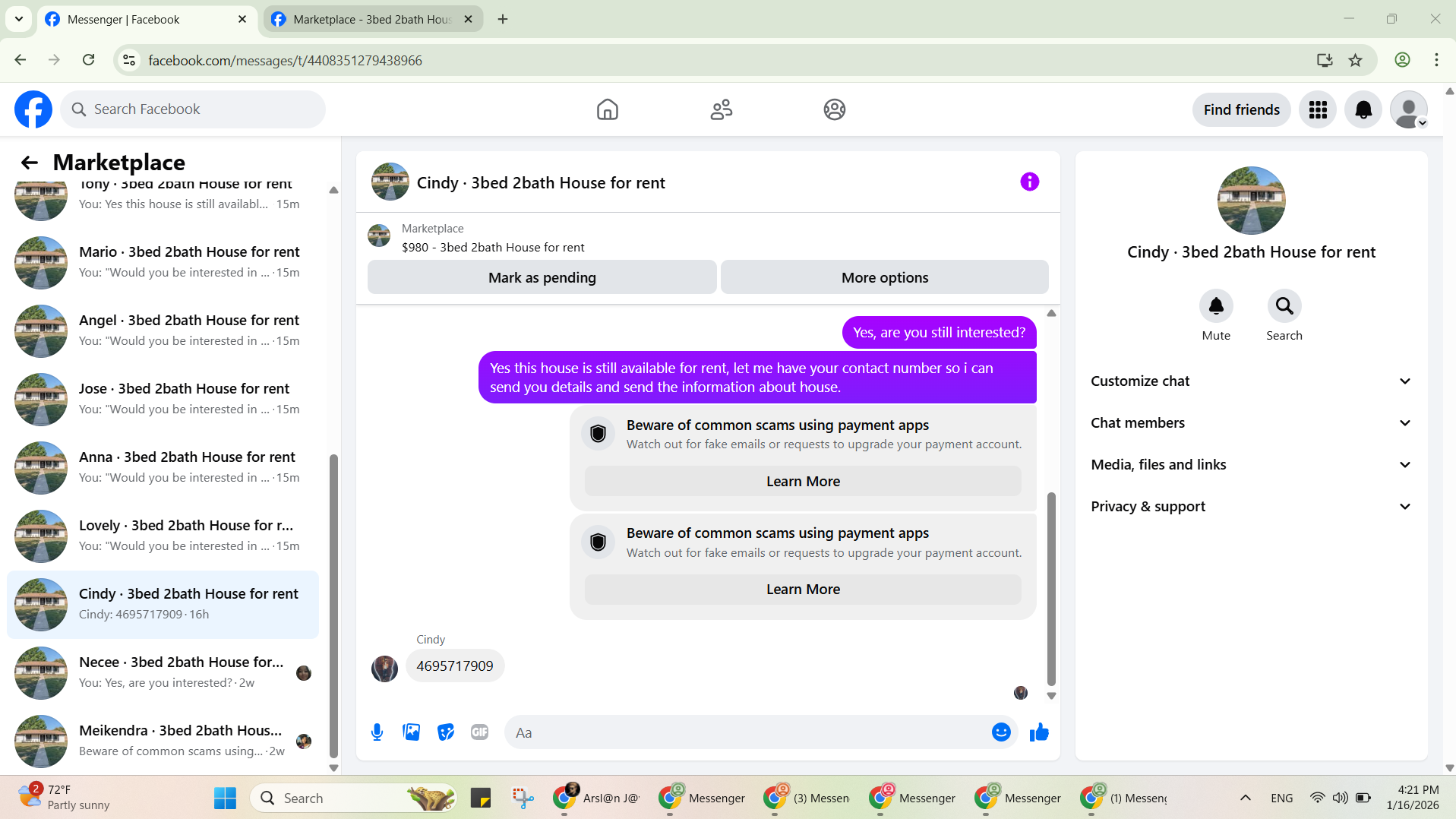Close the Marketplace browser tab

[469, 19]
